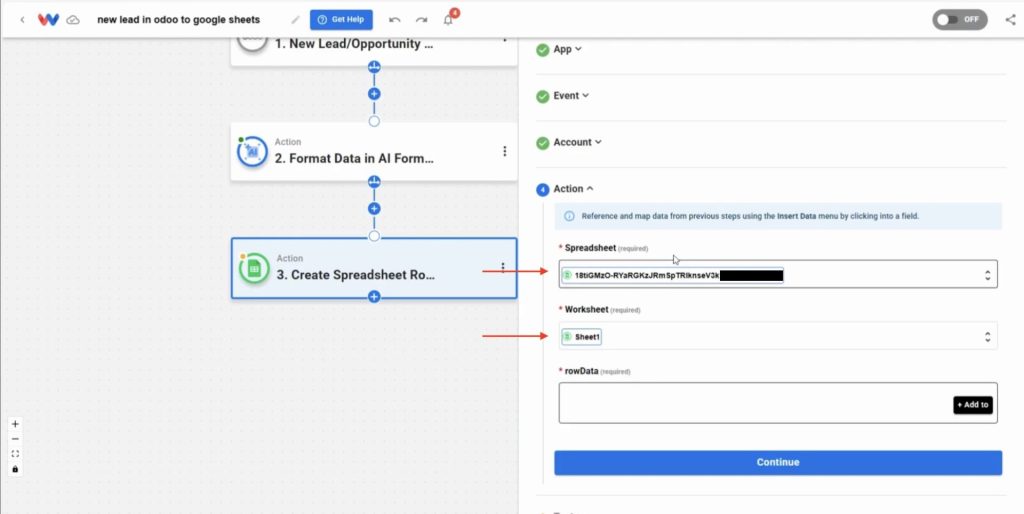Add a path below New Lead step
The width and height of the screenshot is (1024, 514).
pyautogui.click(x=374, y=67)
